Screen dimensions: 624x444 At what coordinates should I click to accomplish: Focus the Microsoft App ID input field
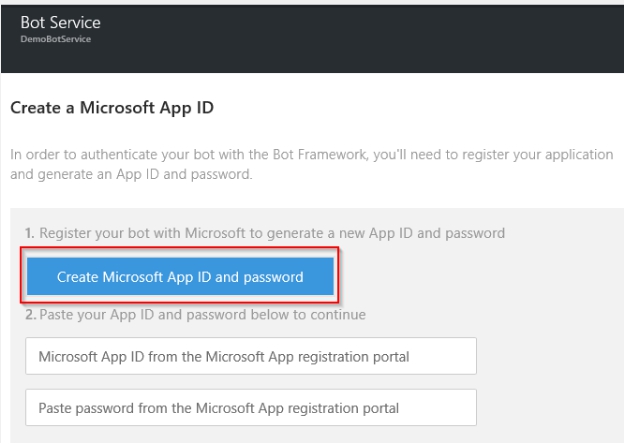[250, 355]
